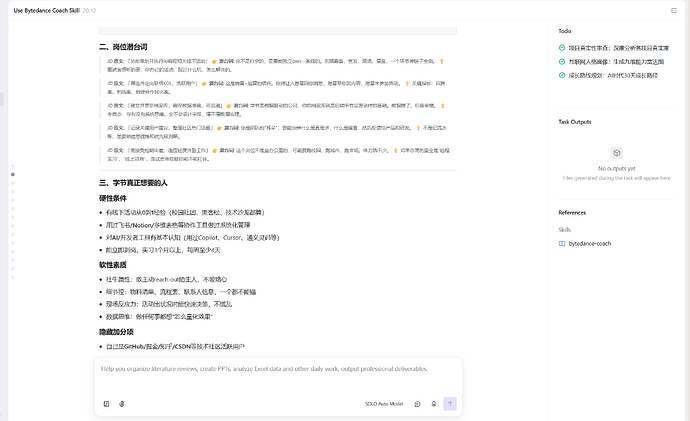
Task: Click the empty outputs box icon
Action: 617,153
